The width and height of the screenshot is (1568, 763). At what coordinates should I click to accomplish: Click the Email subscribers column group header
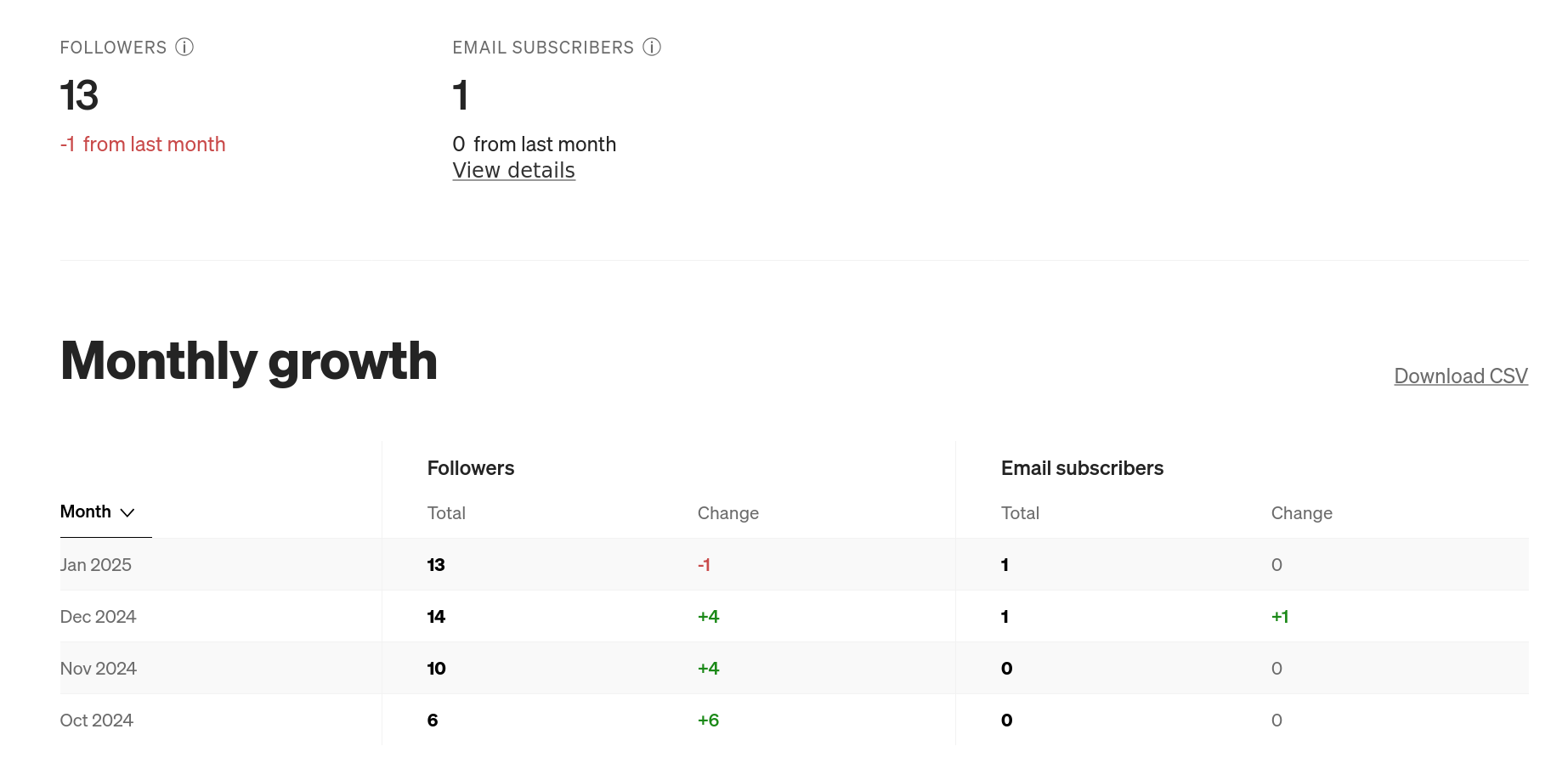1081,468
